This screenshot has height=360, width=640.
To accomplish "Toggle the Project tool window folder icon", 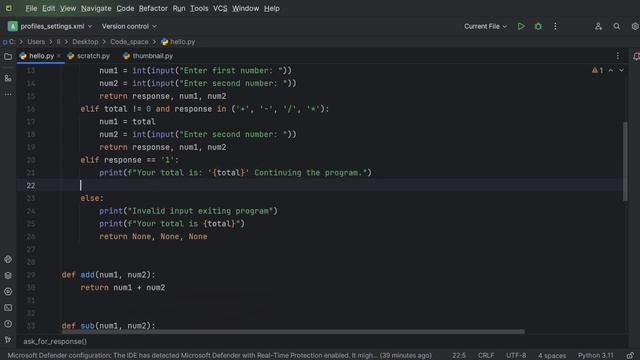I will 8,57.
